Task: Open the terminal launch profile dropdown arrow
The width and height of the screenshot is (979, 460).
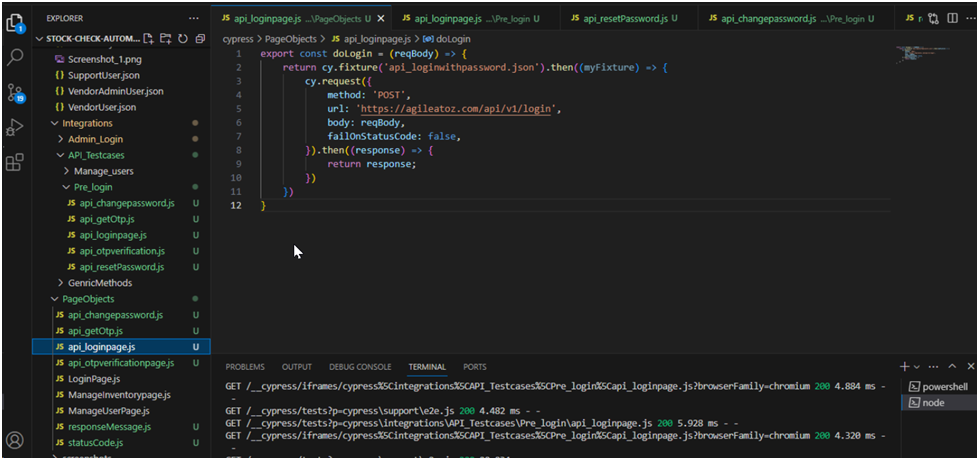Action: click(x=917, y=367)
